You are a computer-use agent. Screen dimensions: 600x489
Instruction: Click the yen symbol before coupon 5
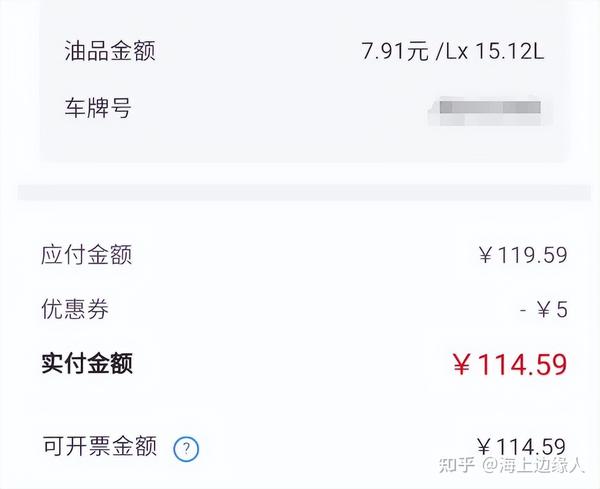(x=544, y=310)
